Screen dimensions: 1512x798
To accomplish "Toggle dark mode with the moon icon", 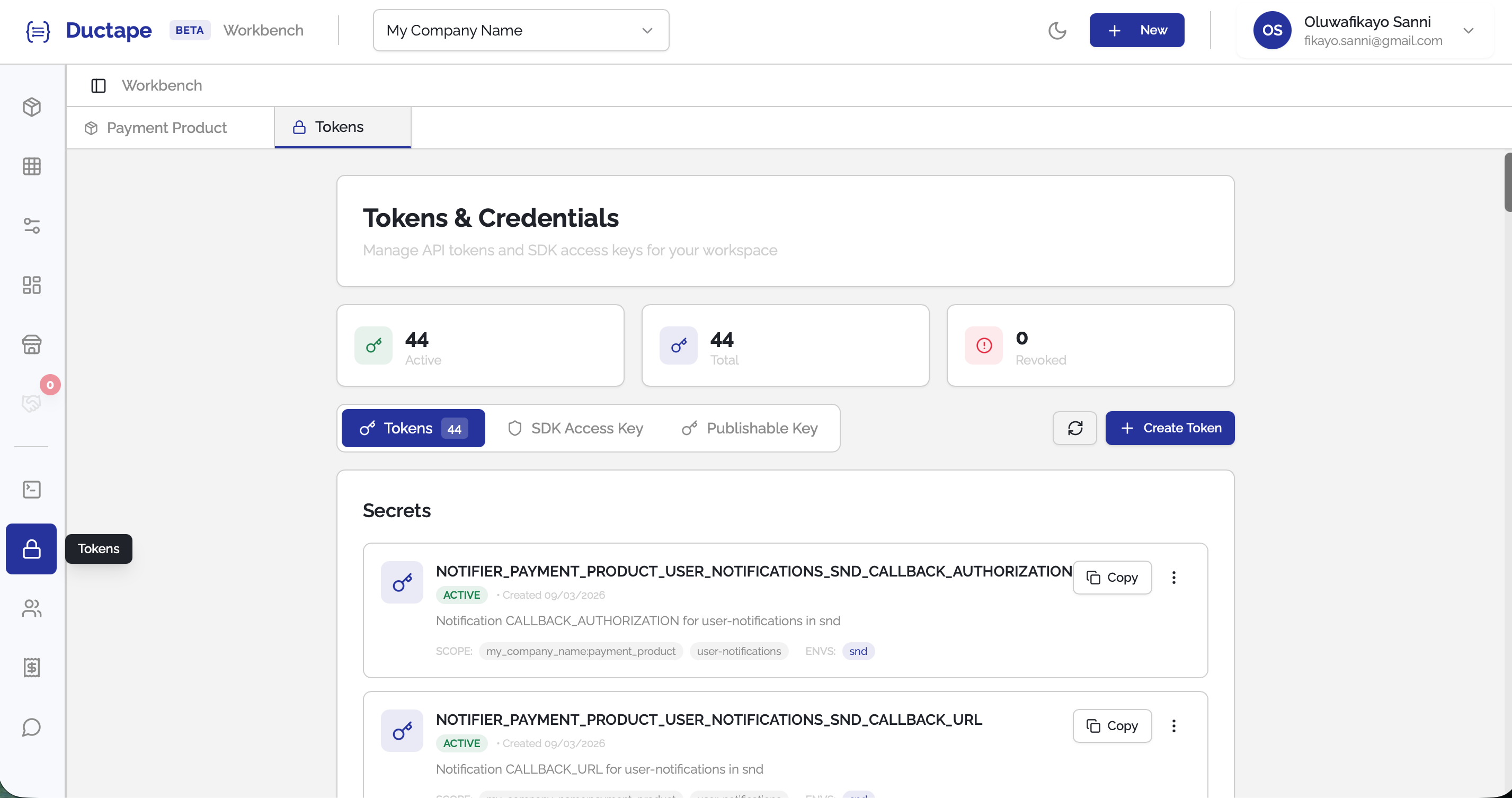I will [x=1057, y=31].
